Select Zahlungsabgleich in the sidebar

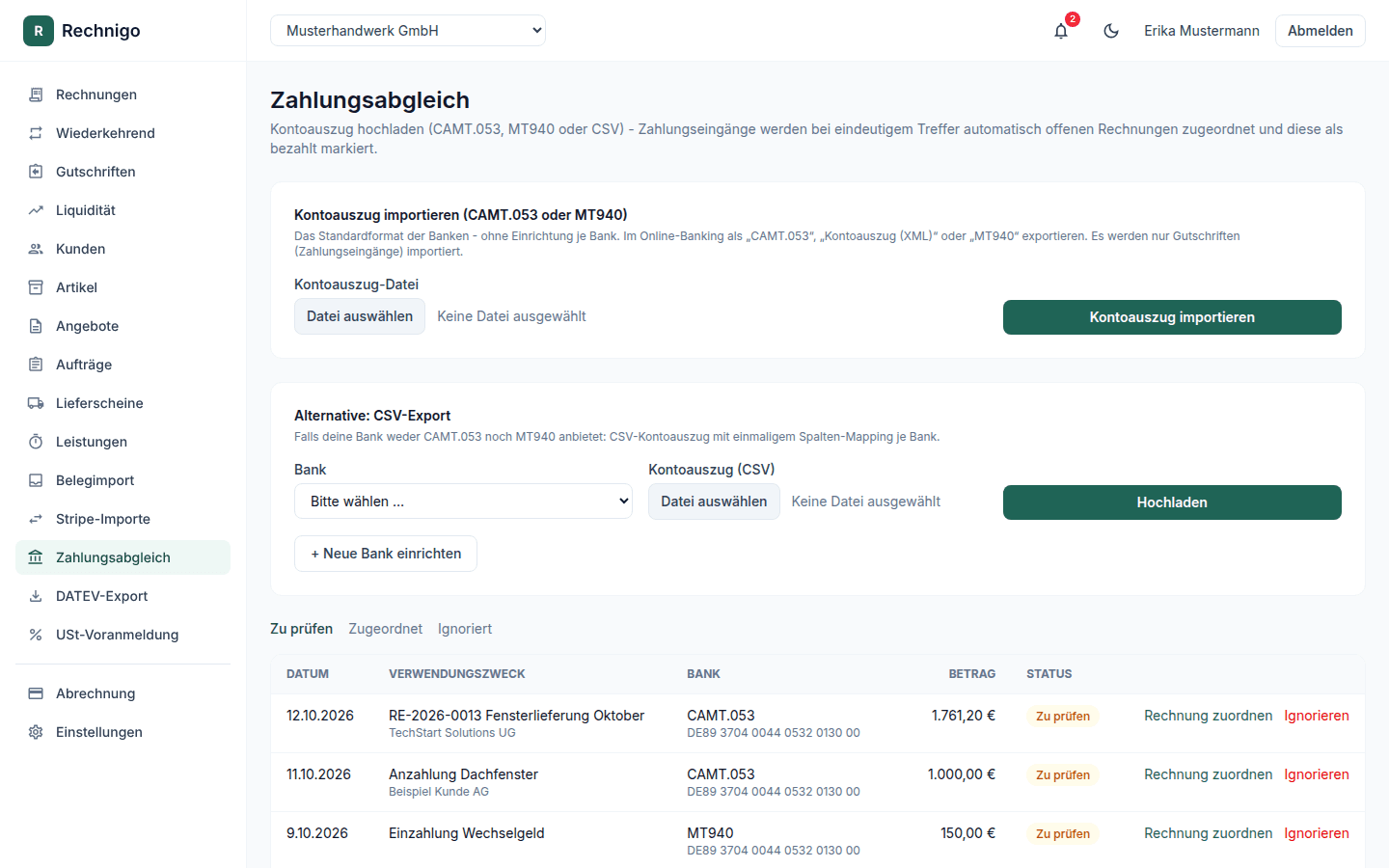point(123,557)
